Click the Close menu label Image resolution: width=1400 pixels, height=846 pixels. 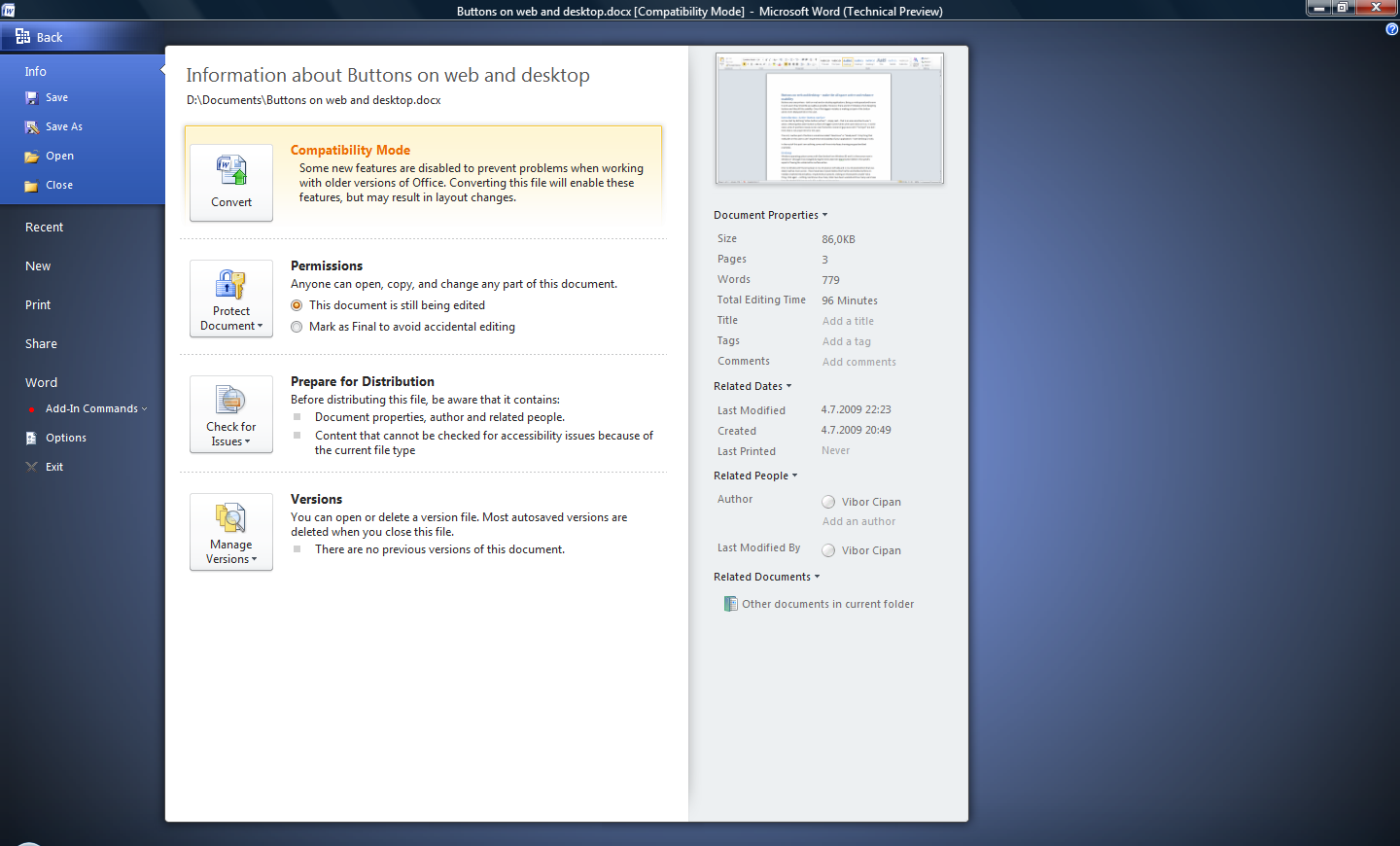59,185
